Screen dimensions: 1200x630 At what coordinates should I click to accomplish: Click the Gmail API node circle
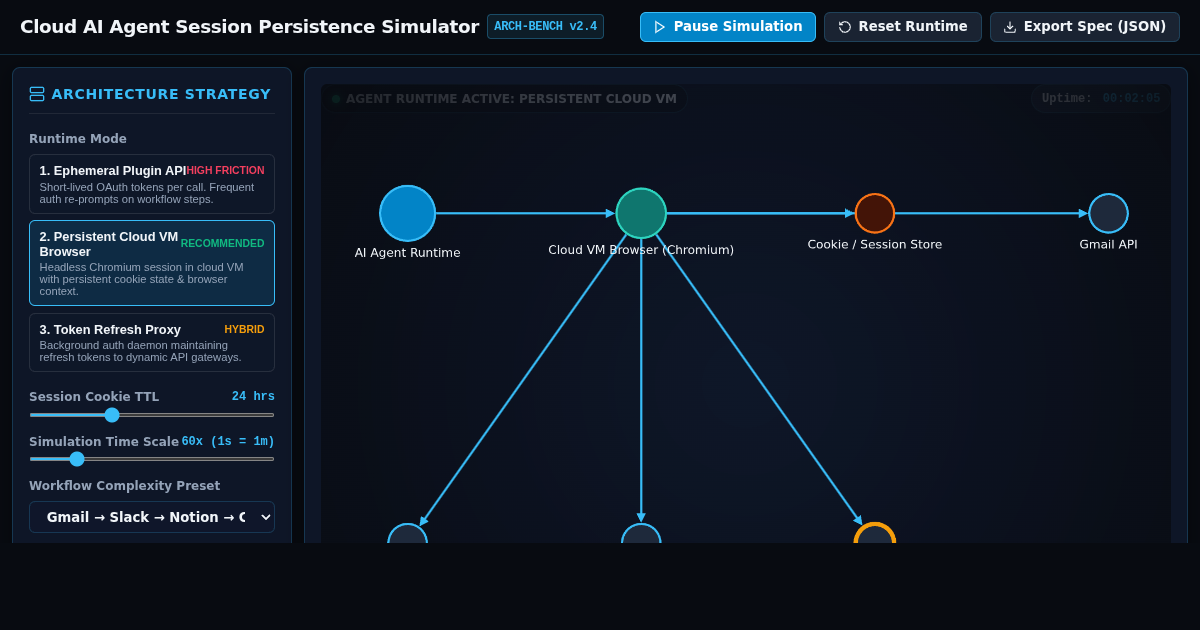[1108, 213]
